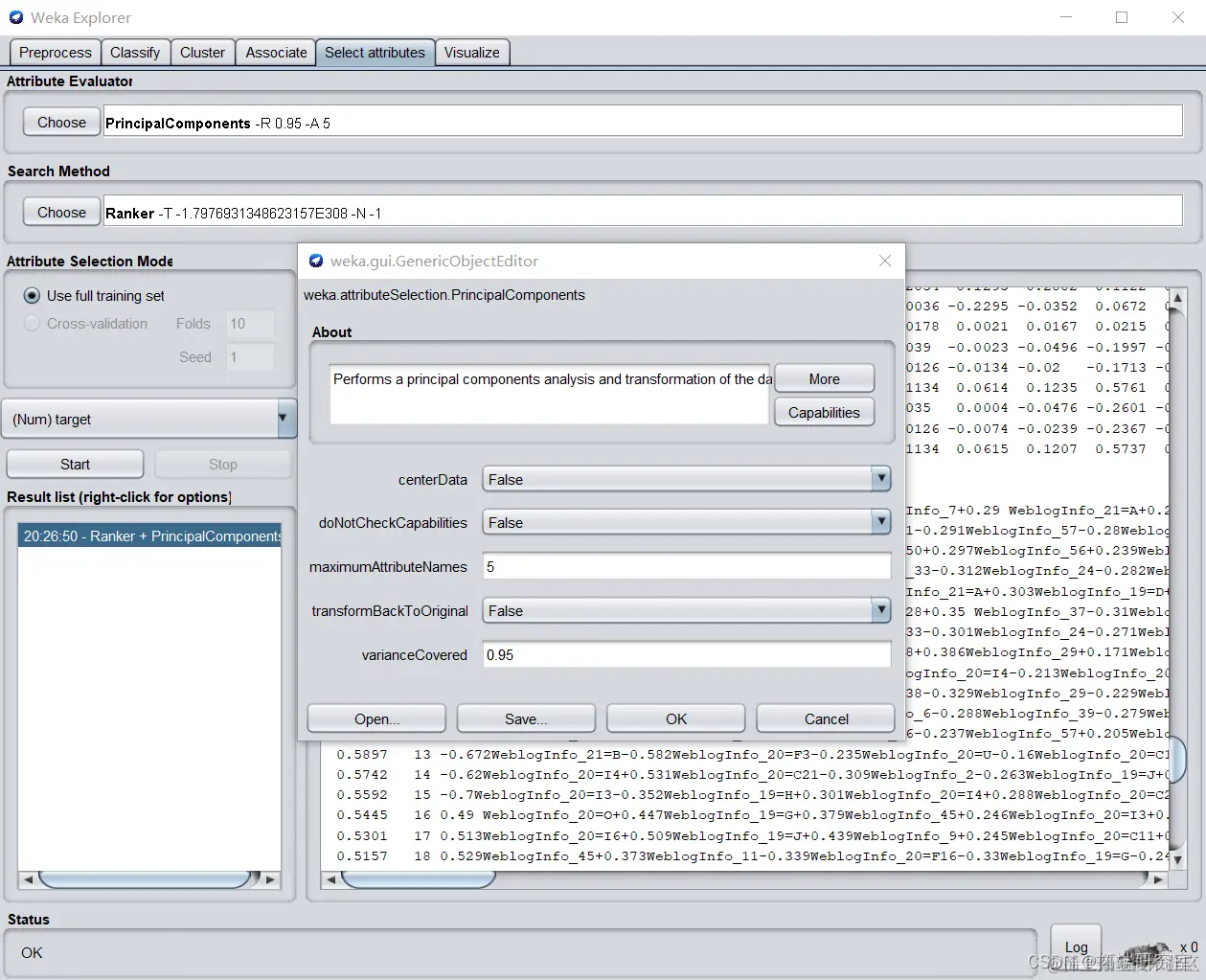Click the Weka bird status icon
The height and width of the screenshot is (980, 1206).
click(x=1145, y=953)
